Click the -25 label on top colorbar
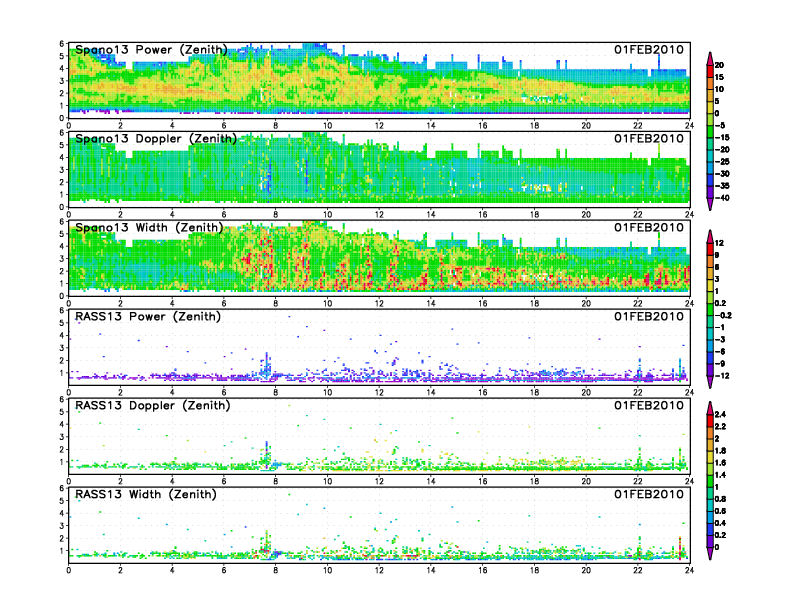This screenshot has width=792, height=612. pos(722,162)
